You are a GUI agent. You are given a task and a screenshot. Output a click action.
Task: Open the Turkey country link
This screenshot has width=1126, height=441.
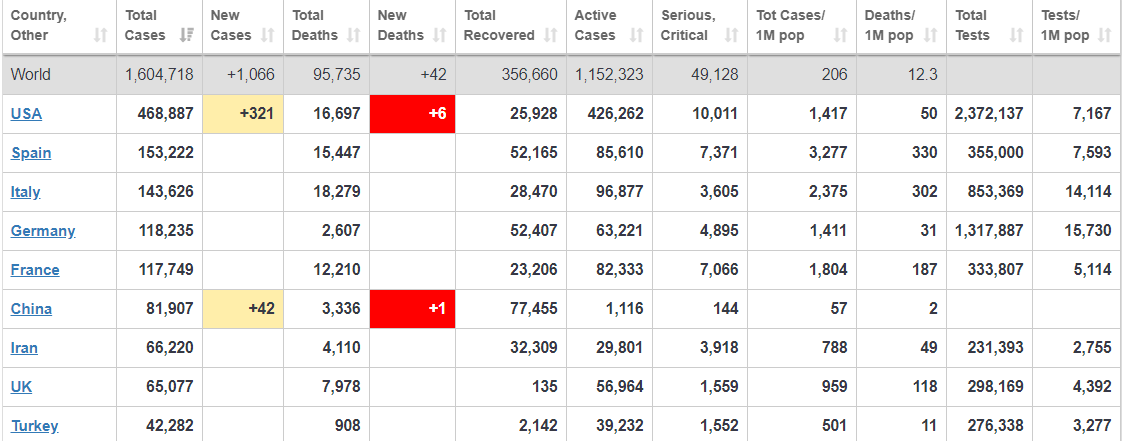click(x=34, y=426)
